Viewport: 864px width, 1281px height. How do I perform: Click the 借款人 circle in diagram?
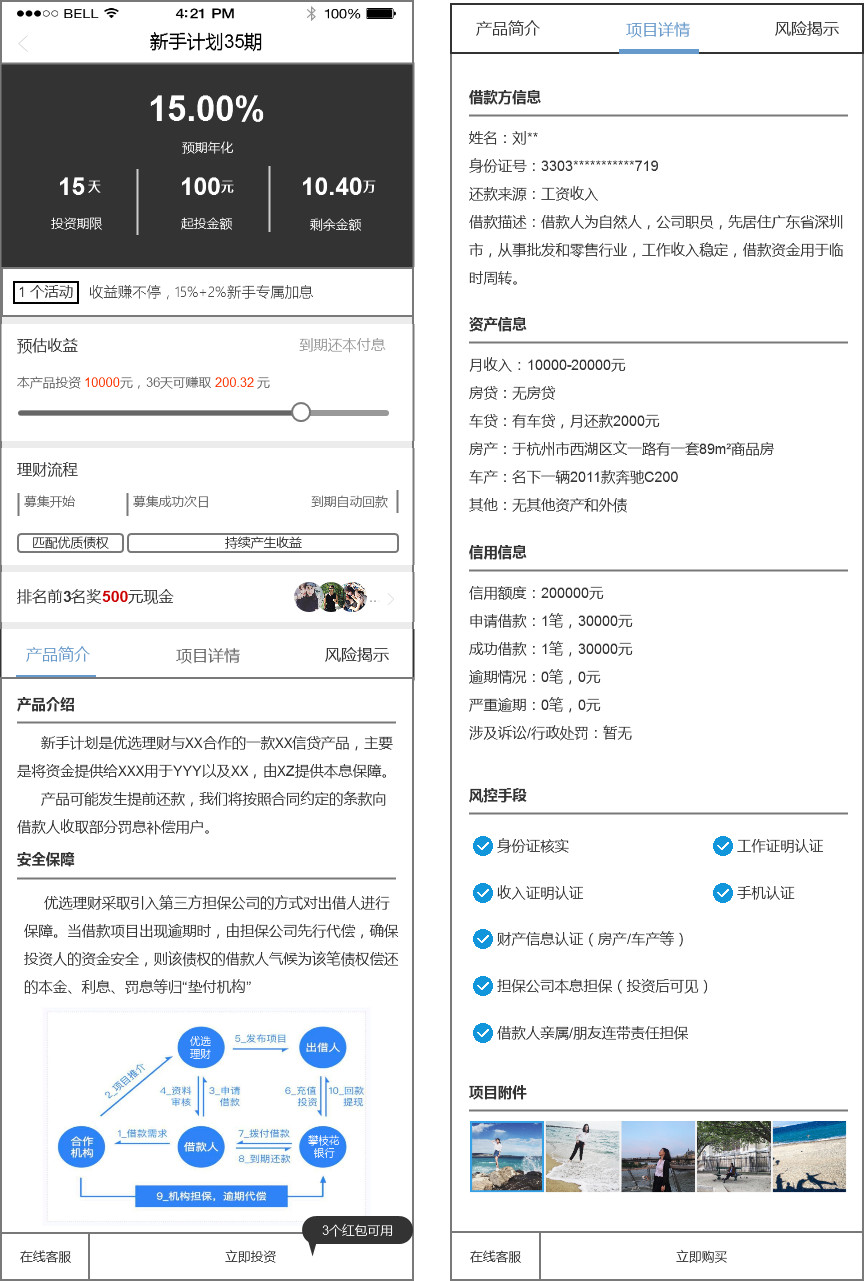pyautogui.click(x=200, y=1147)
